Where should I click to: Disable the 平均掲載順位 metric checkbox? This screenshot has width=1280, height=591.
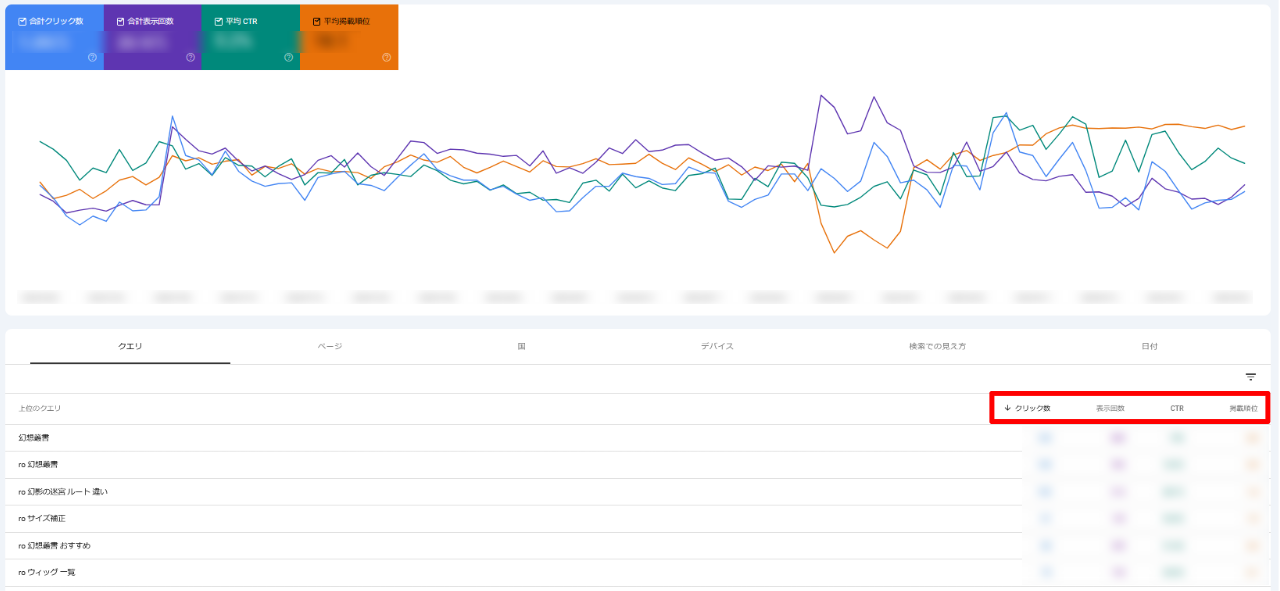(x=316, y=21)
